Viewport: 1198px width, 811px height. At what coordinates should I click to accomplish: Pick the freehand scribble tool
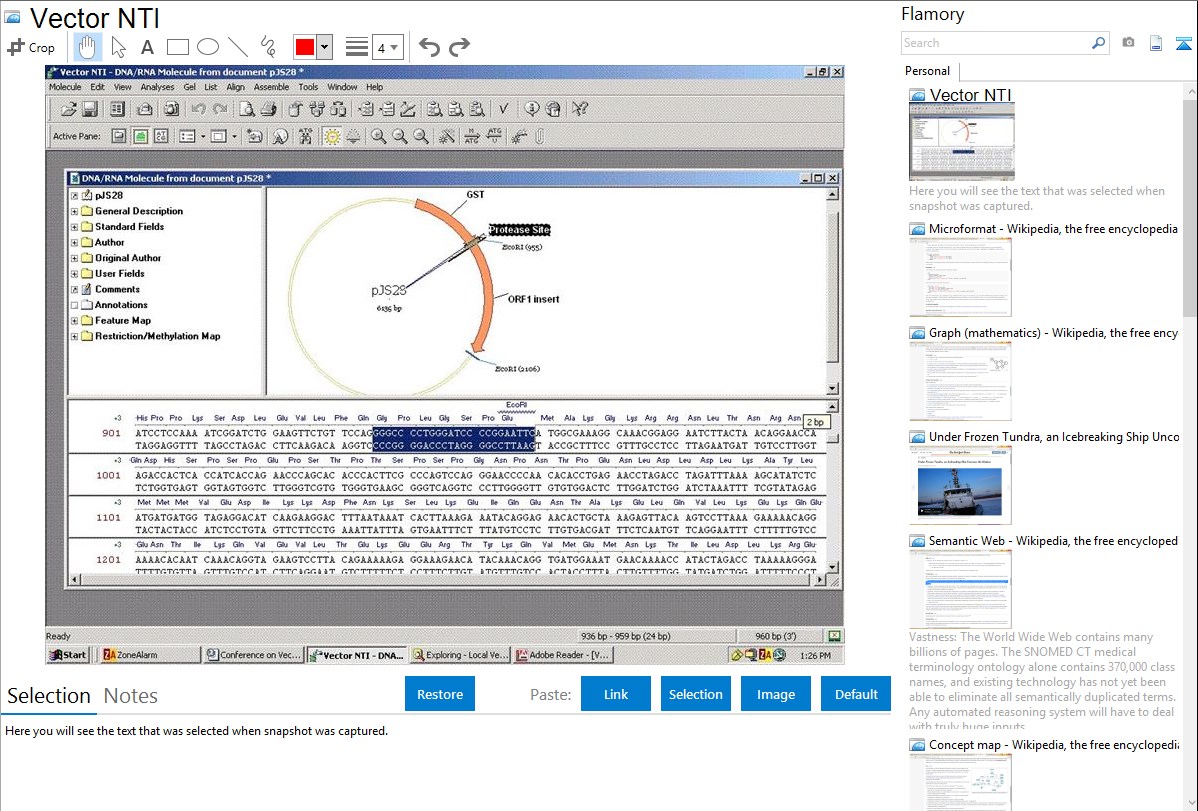coord(268,47)
